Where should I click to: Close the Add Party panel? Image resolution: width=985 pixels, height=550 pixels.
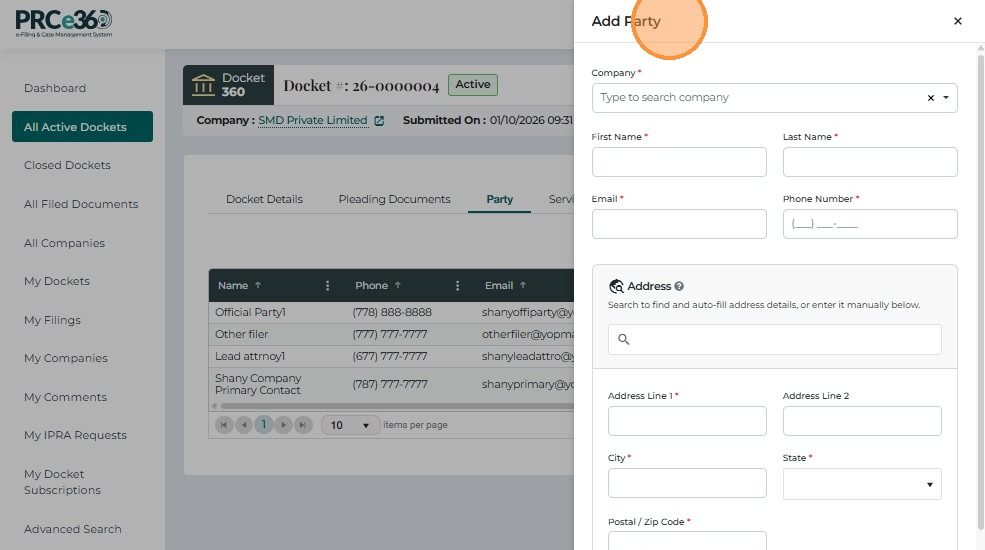coord(957,21)
